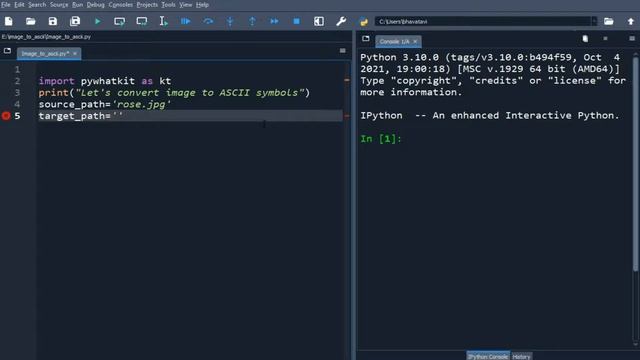Screen dimensions: 640x360
Task: Click the editor browse tabs icon
Action: pos(7,51)
